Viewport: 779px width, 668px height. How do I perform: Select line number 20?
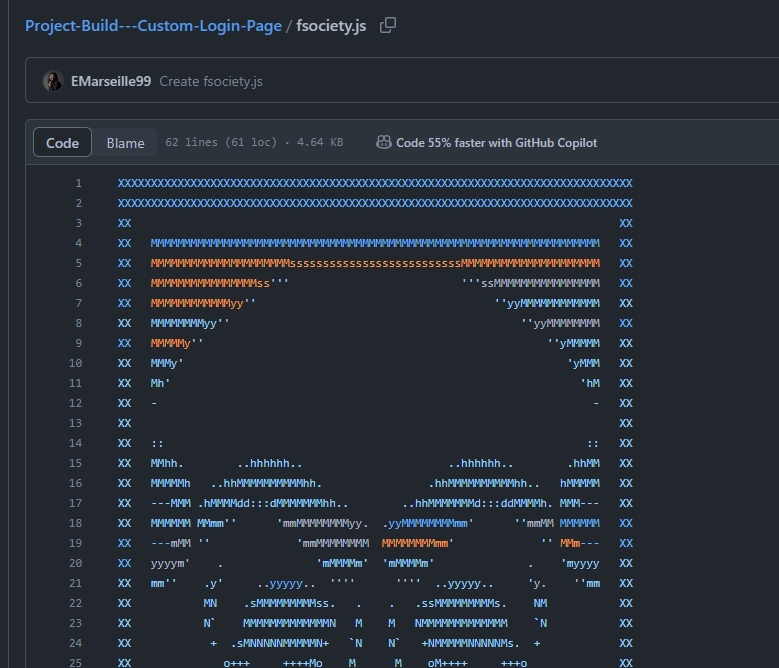[76, 563]
